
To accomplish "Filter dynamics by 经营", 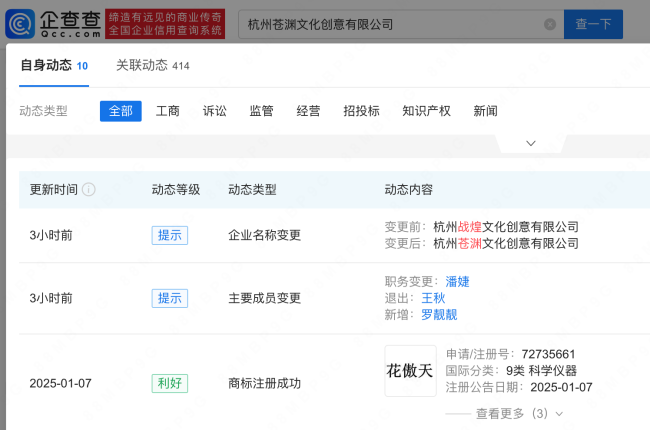I will pos(308,111).
